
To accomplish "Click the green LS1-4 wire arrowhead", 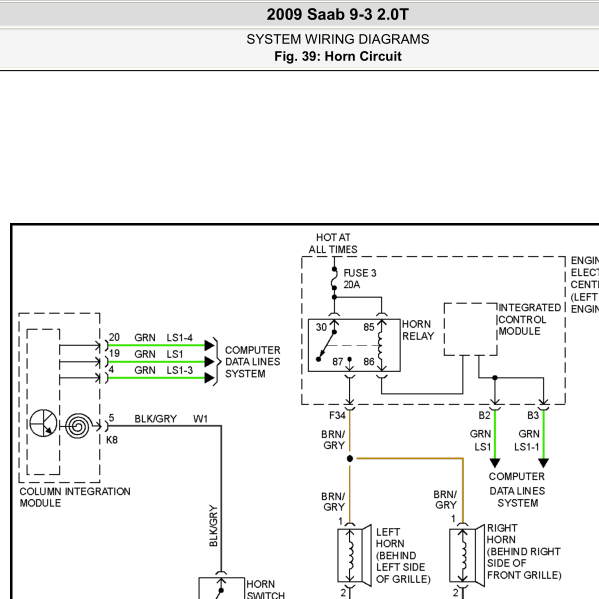I will (209, 345).
